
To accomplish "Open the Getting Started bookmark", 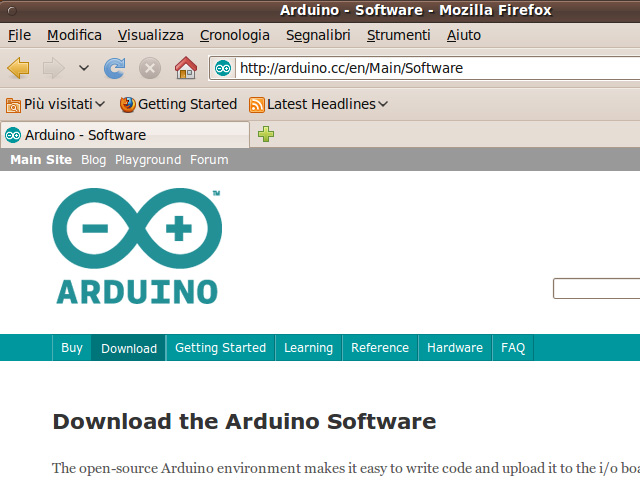I will [178, 104].
